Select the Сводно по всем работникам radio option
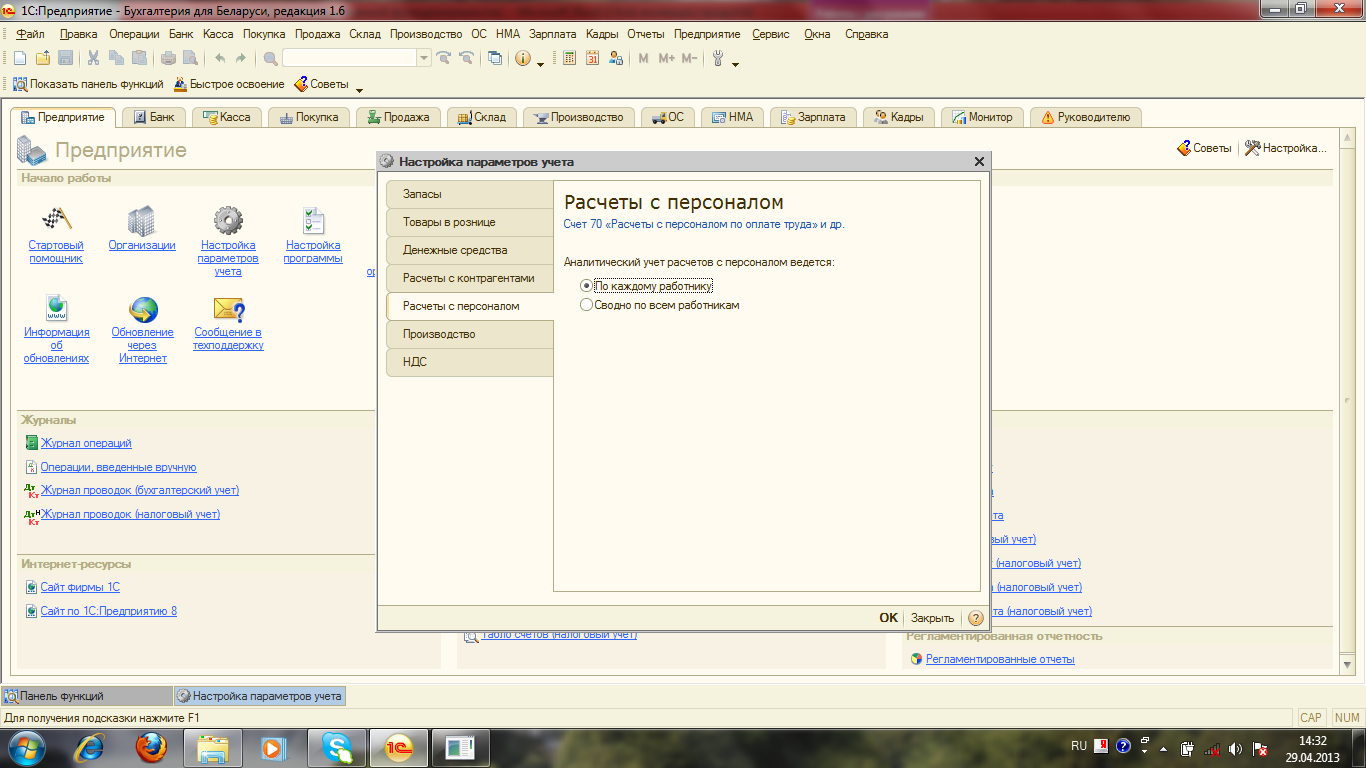The width and height of the screenshot is (1366, 768). 660,305
